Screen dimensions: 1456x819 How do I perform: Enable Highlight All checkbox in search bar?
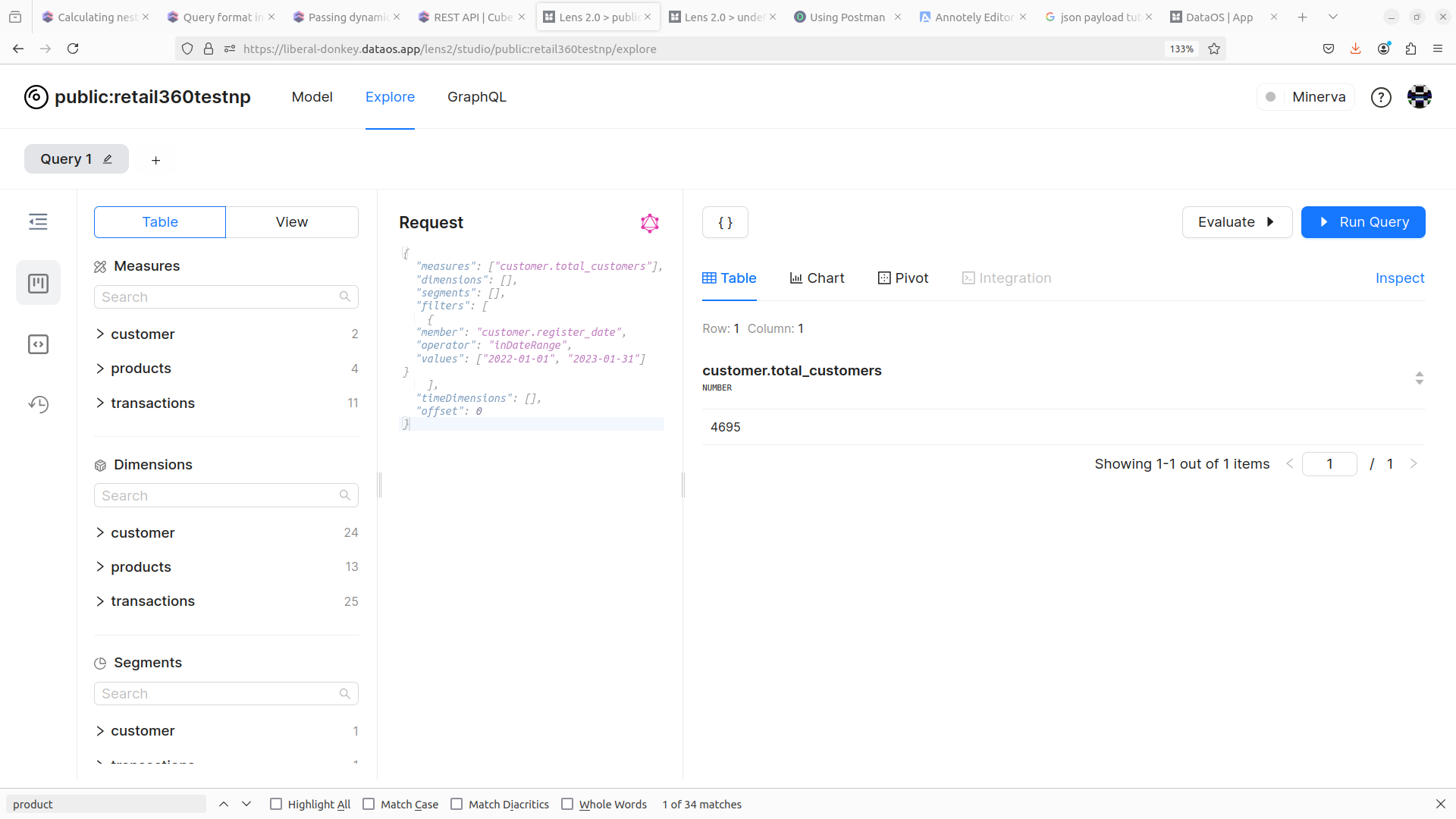[276, 804]
